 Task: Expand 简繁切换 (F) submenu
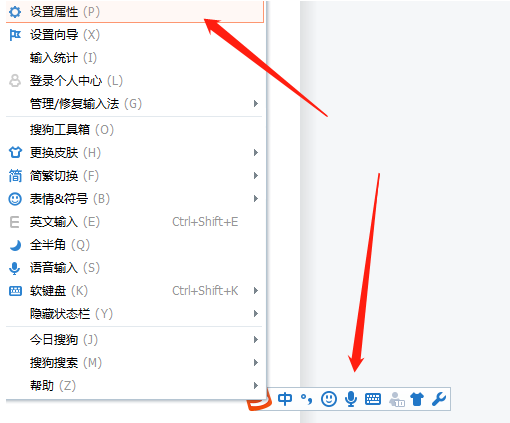click(134, 176)
